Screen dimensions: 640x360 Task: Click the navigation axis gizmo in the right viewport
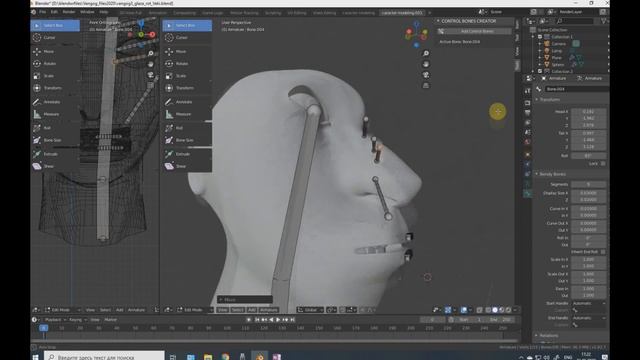416,34
